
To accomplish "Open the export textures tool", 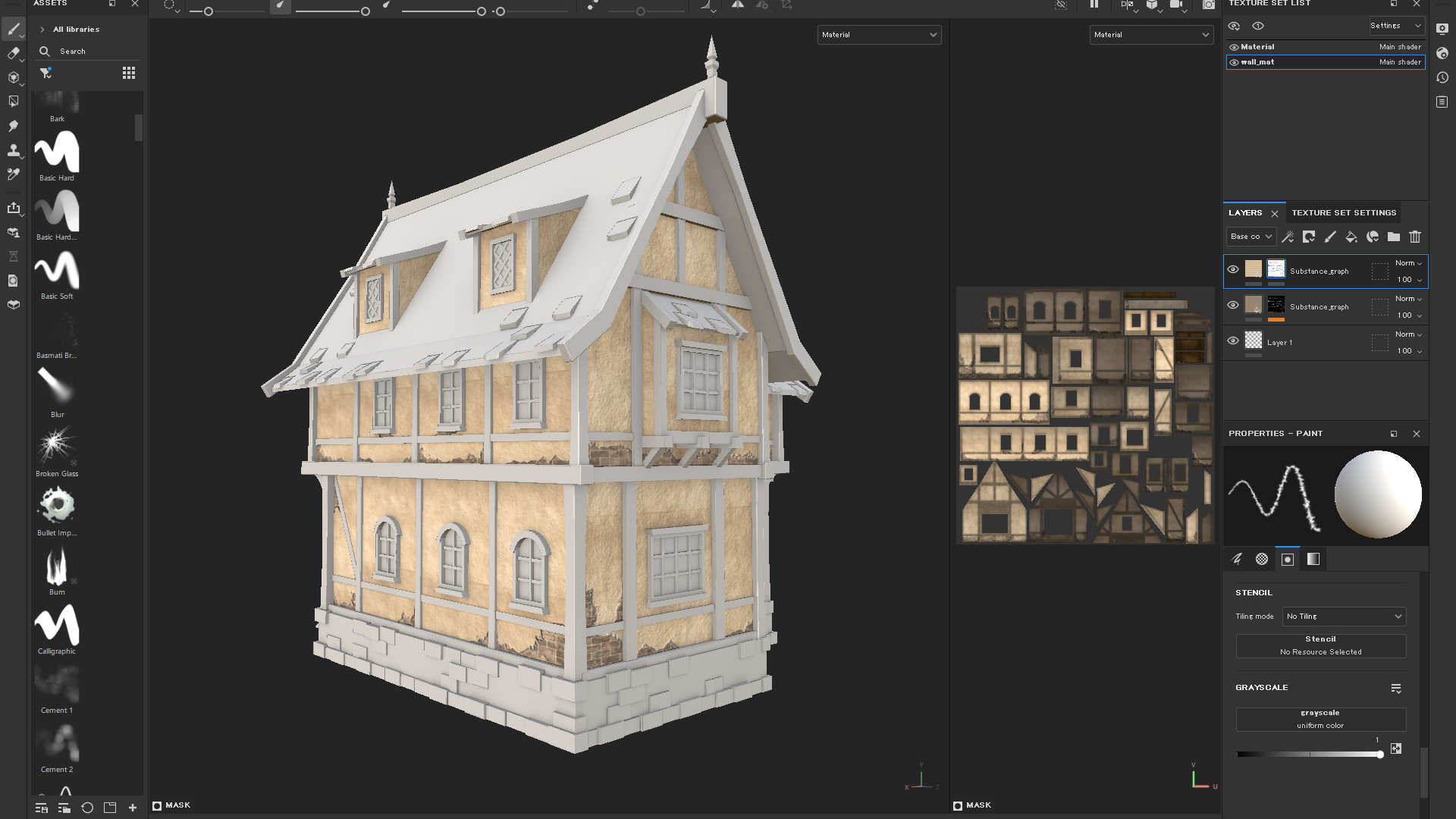I will pyautogui.click(x=13, y=208).
